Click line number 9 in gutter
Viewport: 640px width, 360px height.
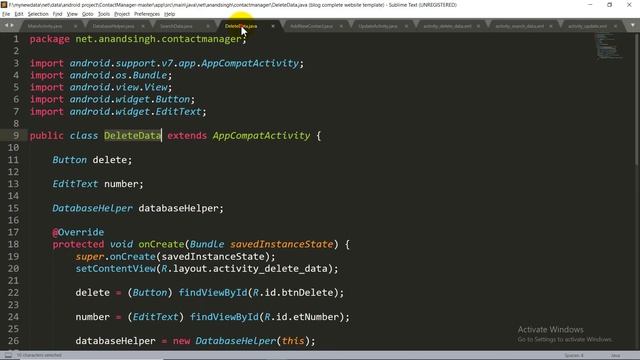pyautogui.click(x=16, y=136)
